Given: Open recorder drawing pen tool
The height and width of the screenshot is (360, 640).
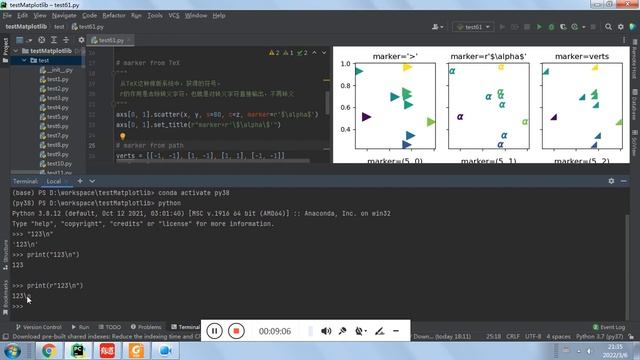Looking at the screenshot, I should 380,331.
